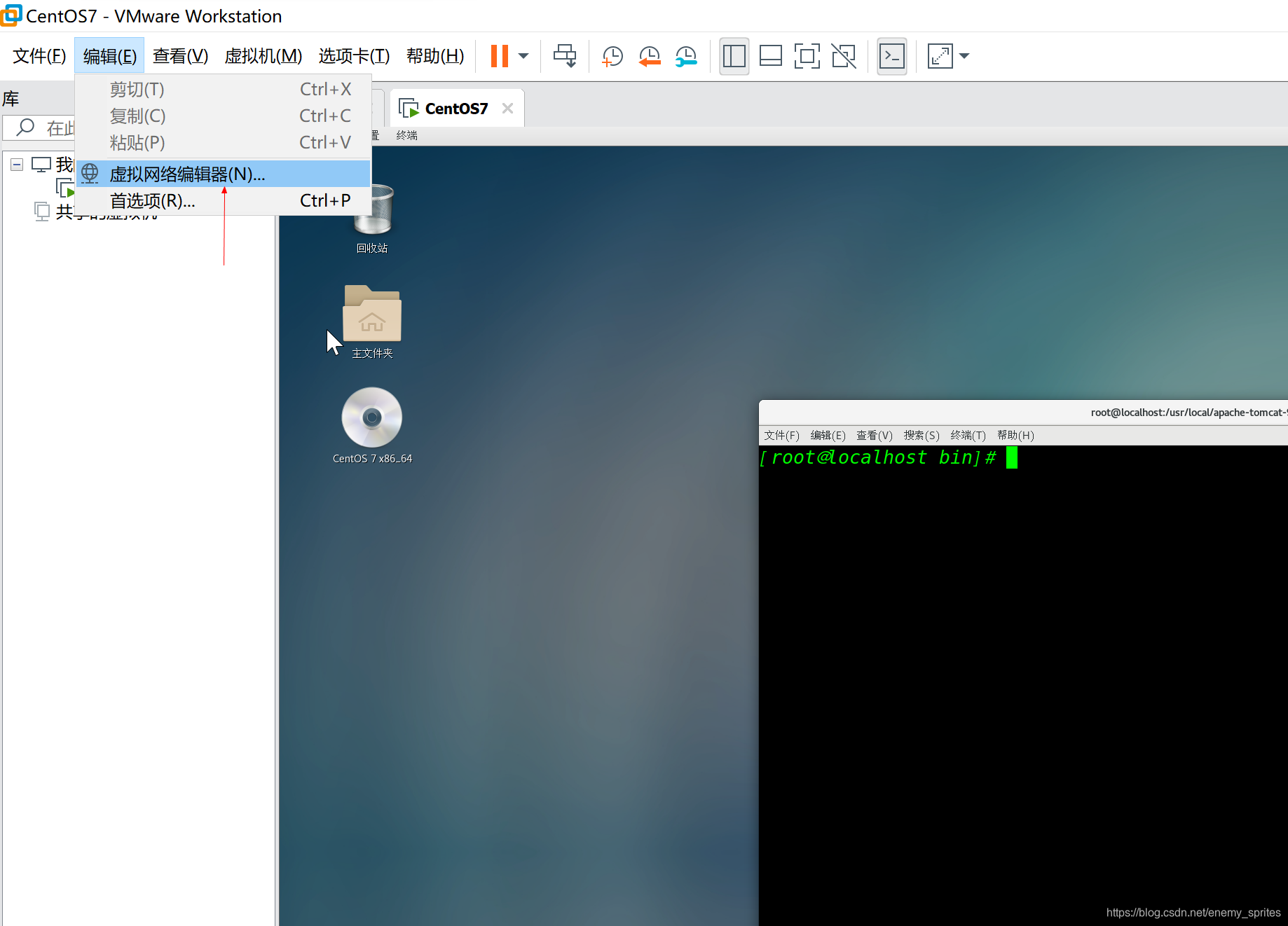Screen dimensions: 1288x926
Task: Click the library search magnifier icon
Action: tap(25, 127)
